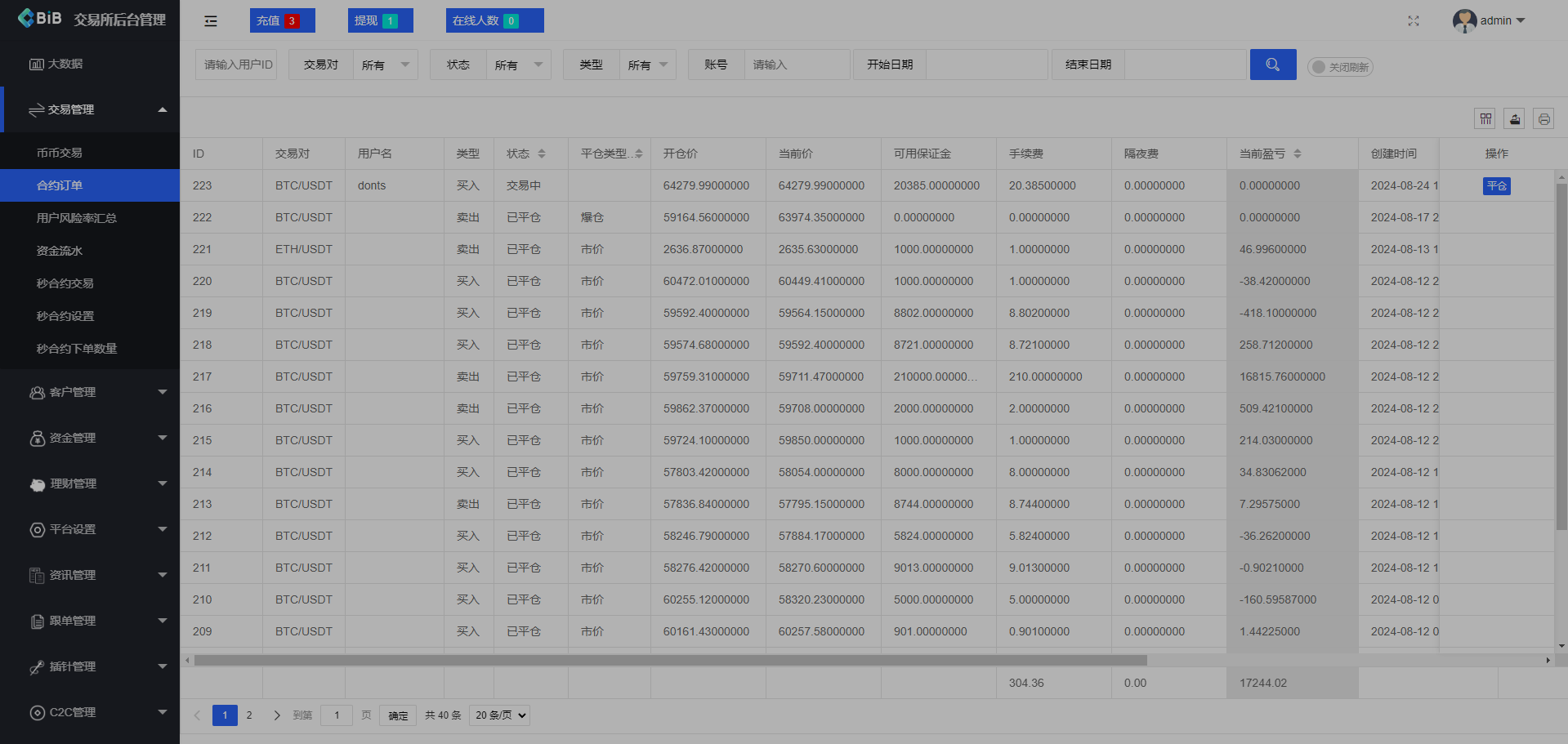This screenshot has width=1568, height=744.
Task: Open the 交易对 所有 dropdown
Action: [x=385, y=65]
